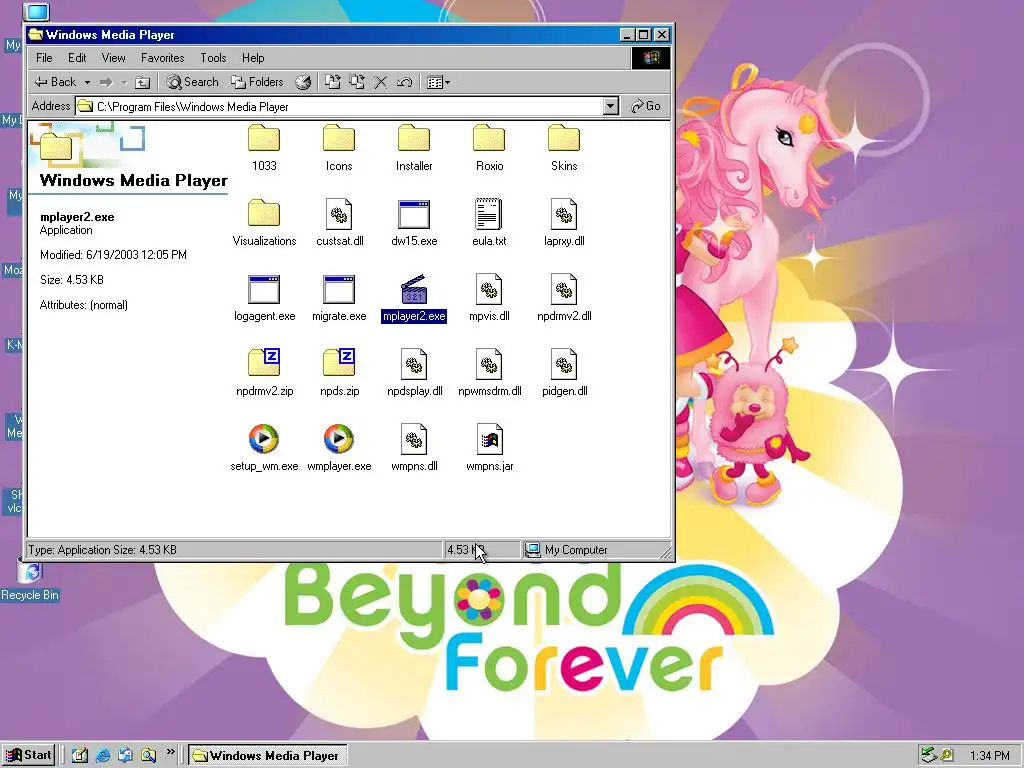Click the taskbar clock 1:34 PM
This screenshot has height=768, width=1024.
[989, 756]
